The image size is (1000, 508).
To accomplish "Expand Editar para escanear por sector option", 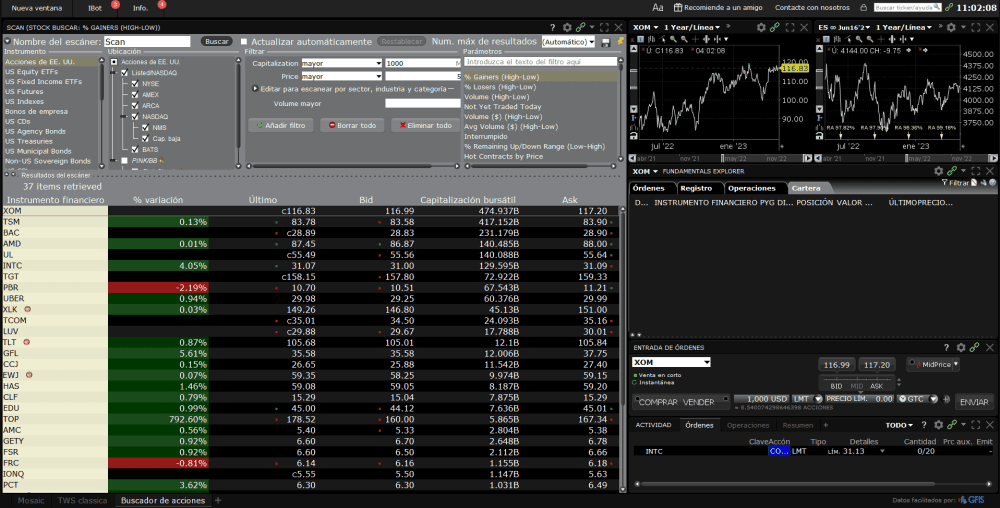I will pyautogui.click(x=255, y=89).
